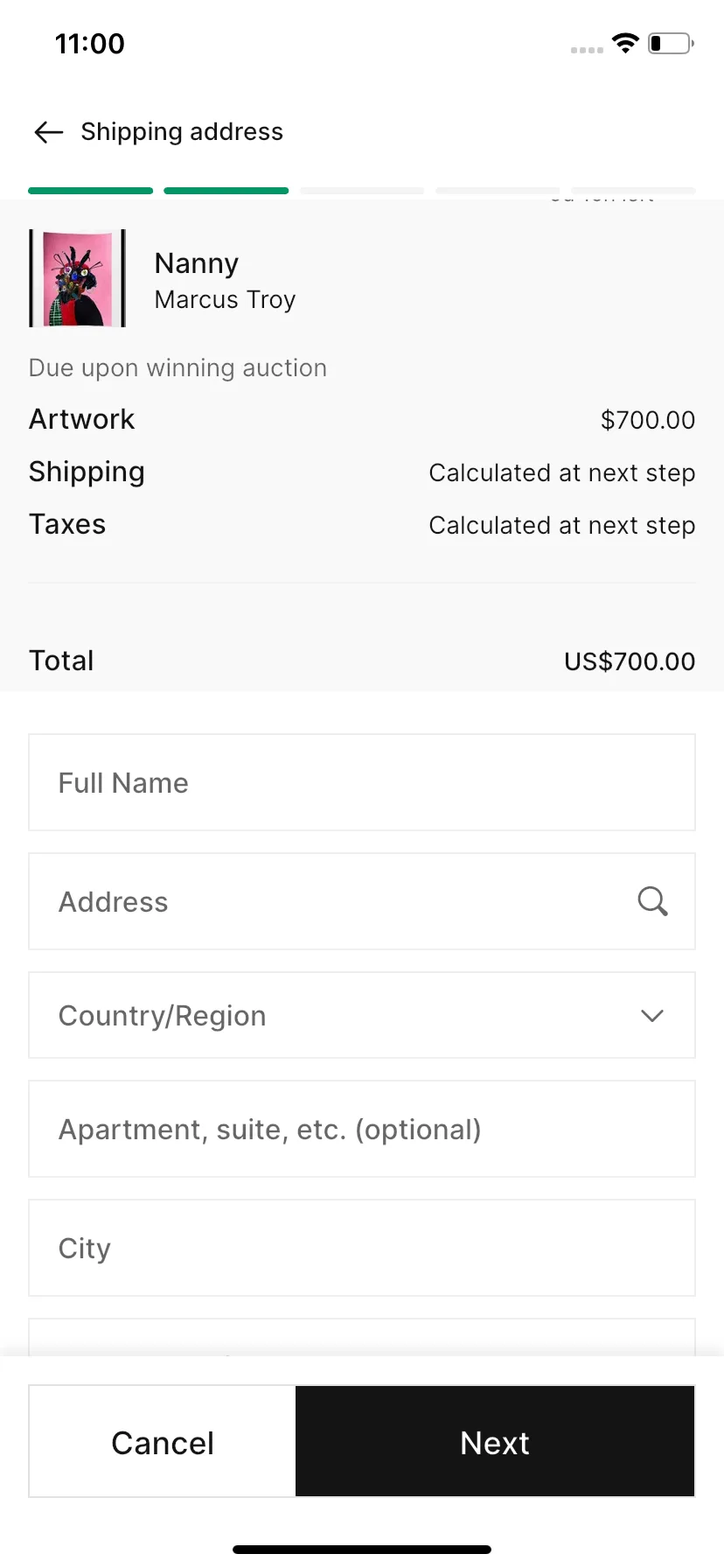Tap the cellular signal dots

click(x=587, y=50)
